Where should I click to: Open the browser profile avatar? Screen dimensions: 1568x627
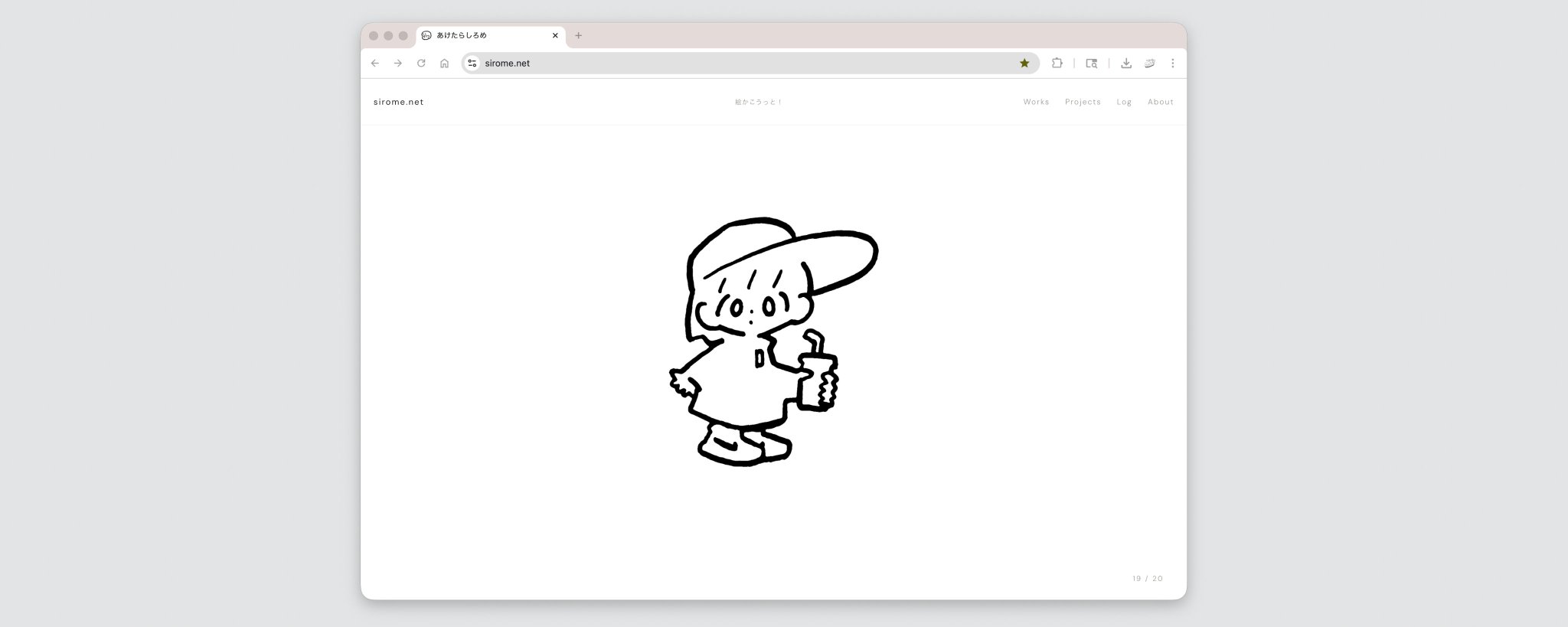(1149, 64)
